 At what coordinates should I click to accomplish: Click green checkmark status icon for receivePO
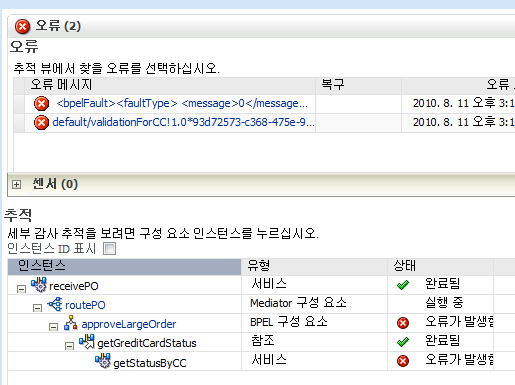(x=403, y=285)
